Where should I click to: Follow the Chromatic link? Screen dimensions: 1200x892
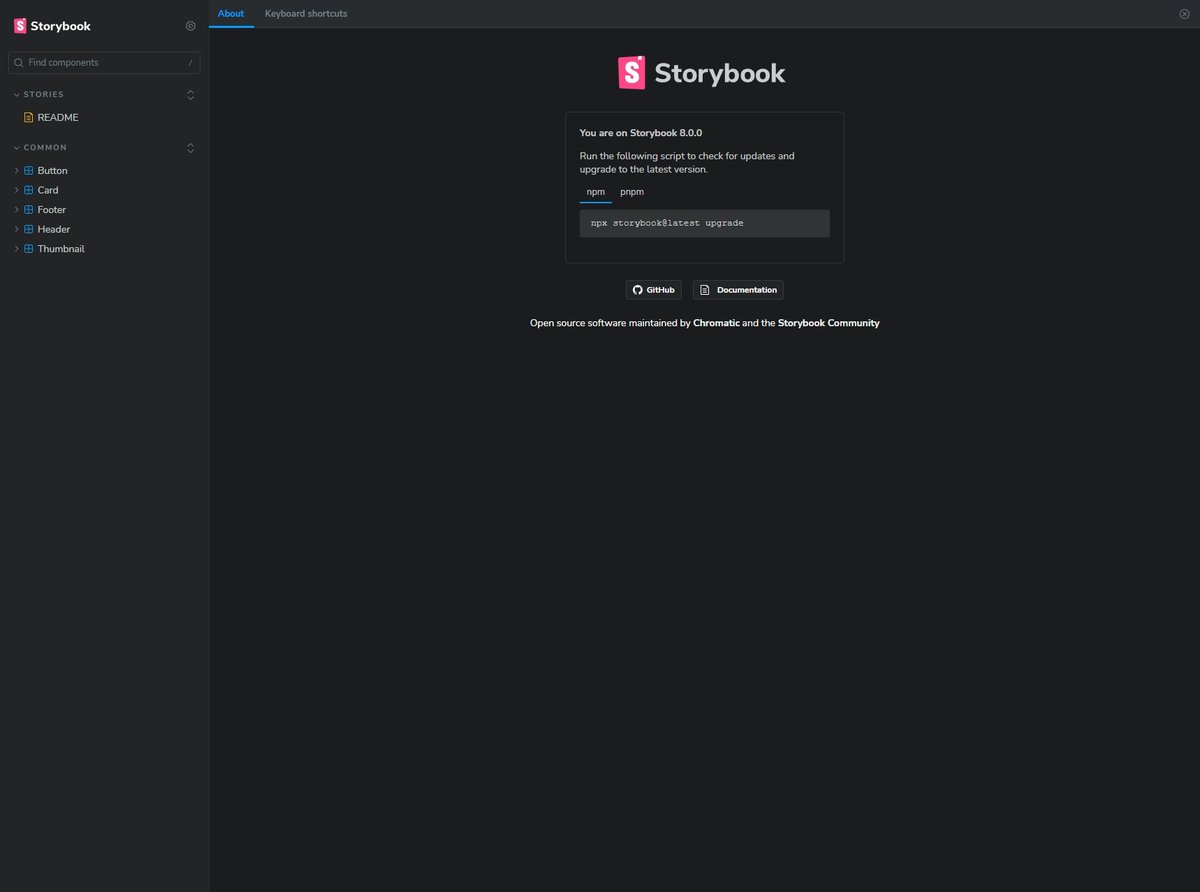pyautogui.click(x=716, y=323)
